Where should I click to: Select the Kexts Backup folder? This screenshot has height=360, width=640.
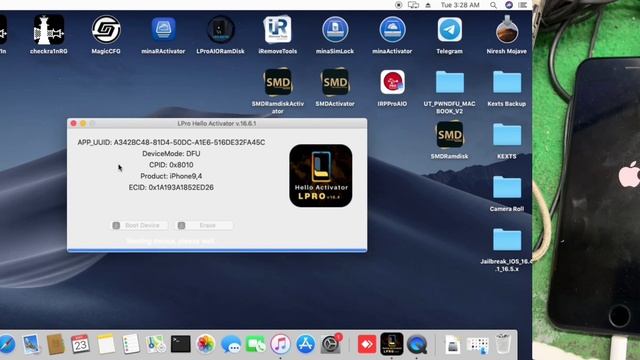coord(507,82)
